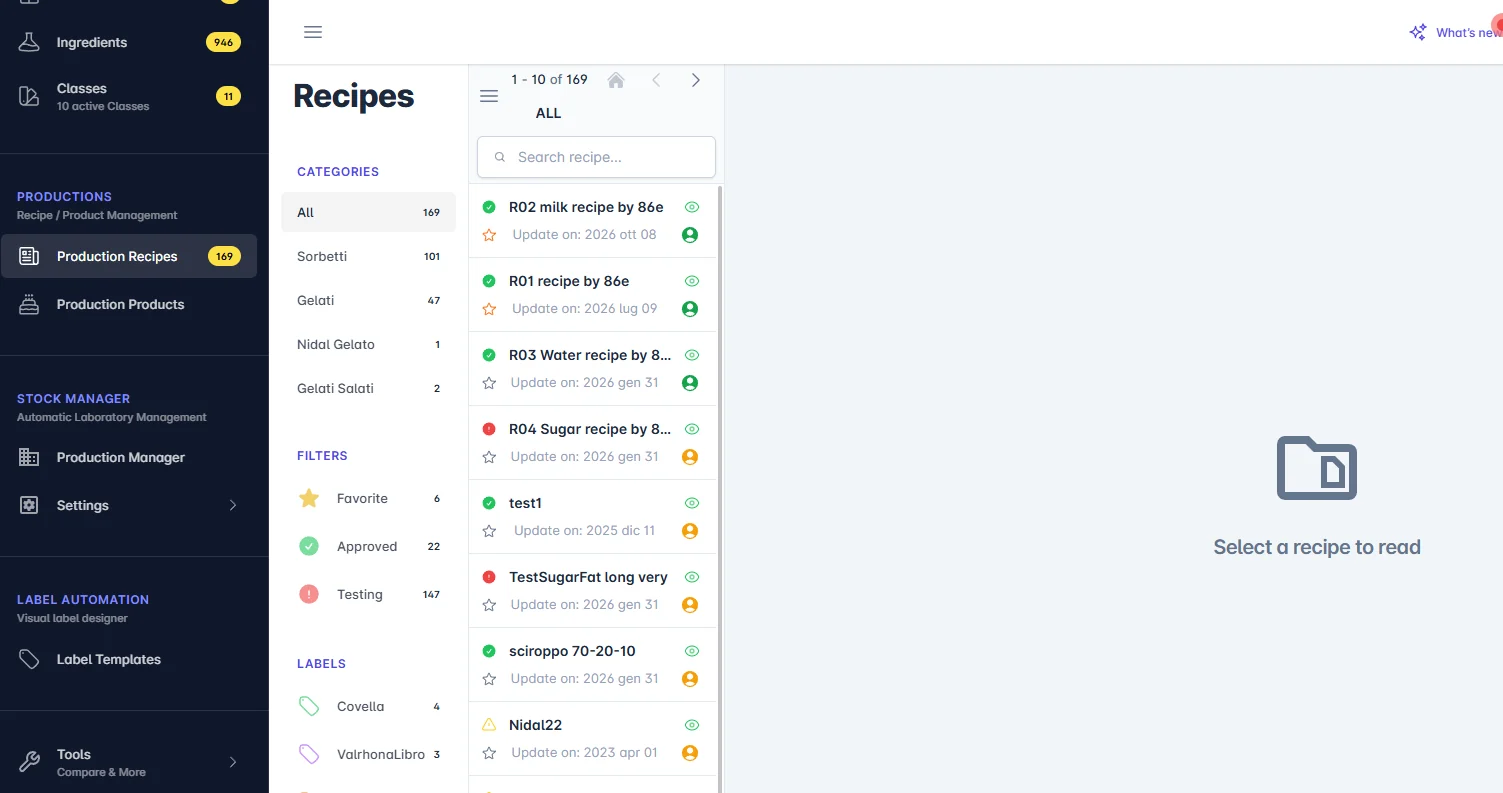This screenshot has width=1503, height=793.
Task: Click the Production Products cake icon
Action: [29, 304]
